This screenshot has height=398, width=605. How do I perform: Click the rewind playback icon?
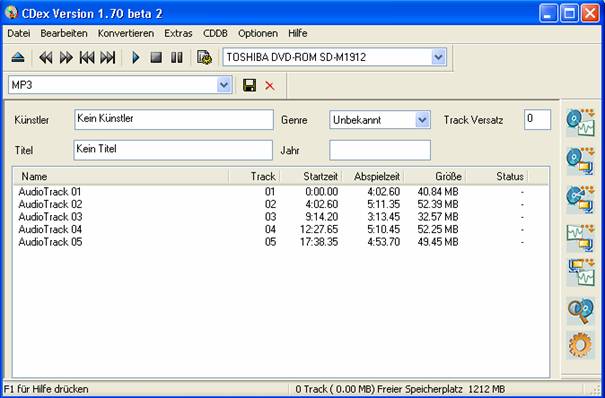(46, 58)
